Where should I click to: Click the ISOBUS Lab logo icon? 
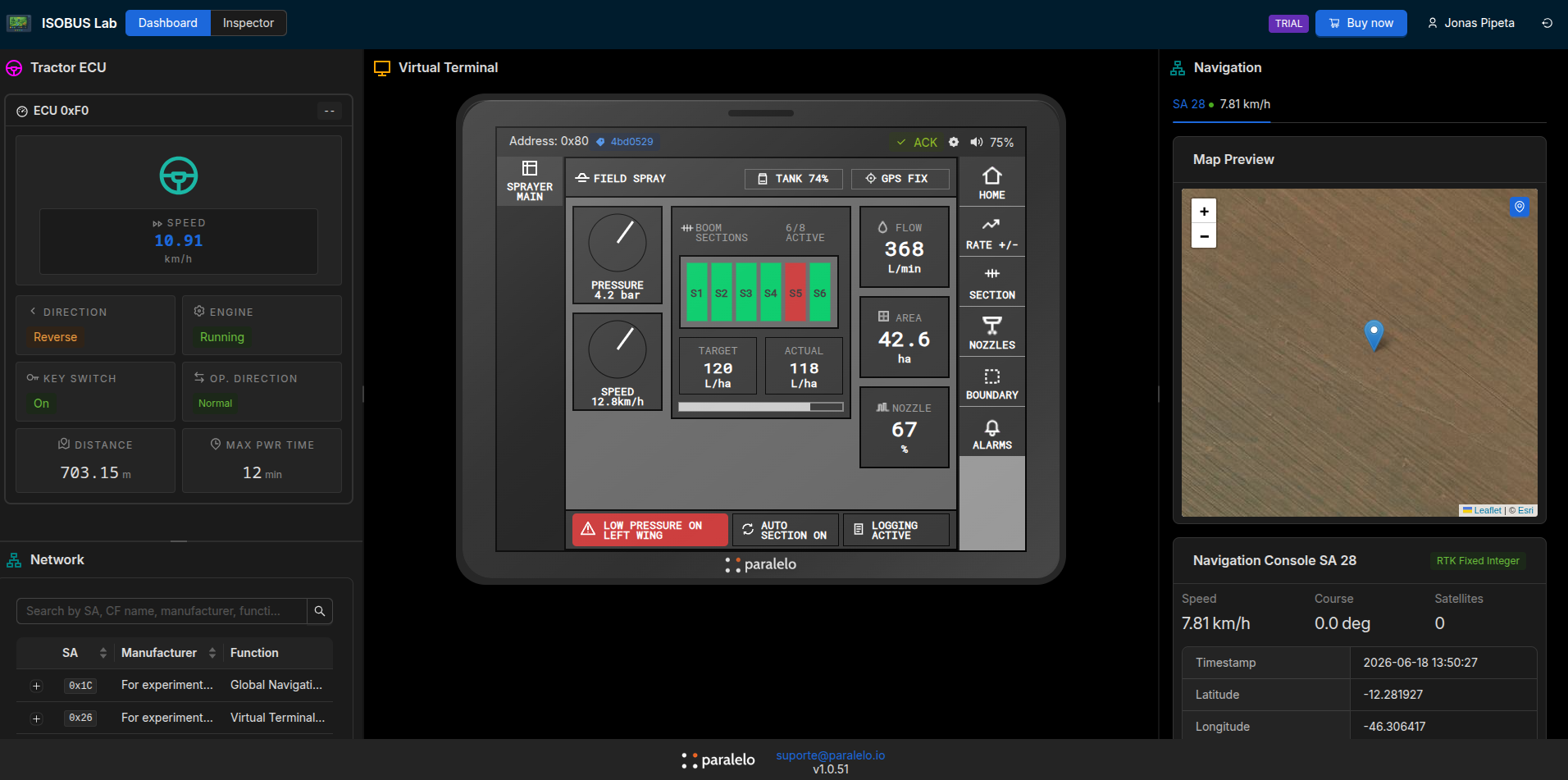(x=19, y=23)
